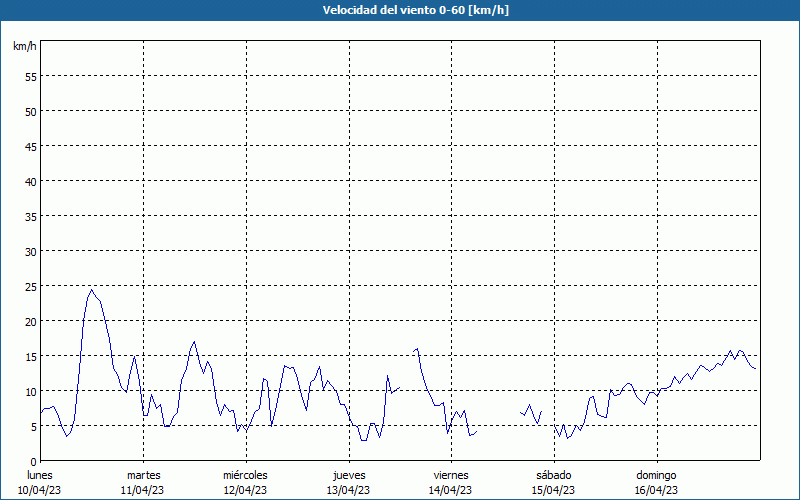Viewport: 800px width, 500px height.
Task: Select the date label 12/04/23
Action: [x=245, y=490]
